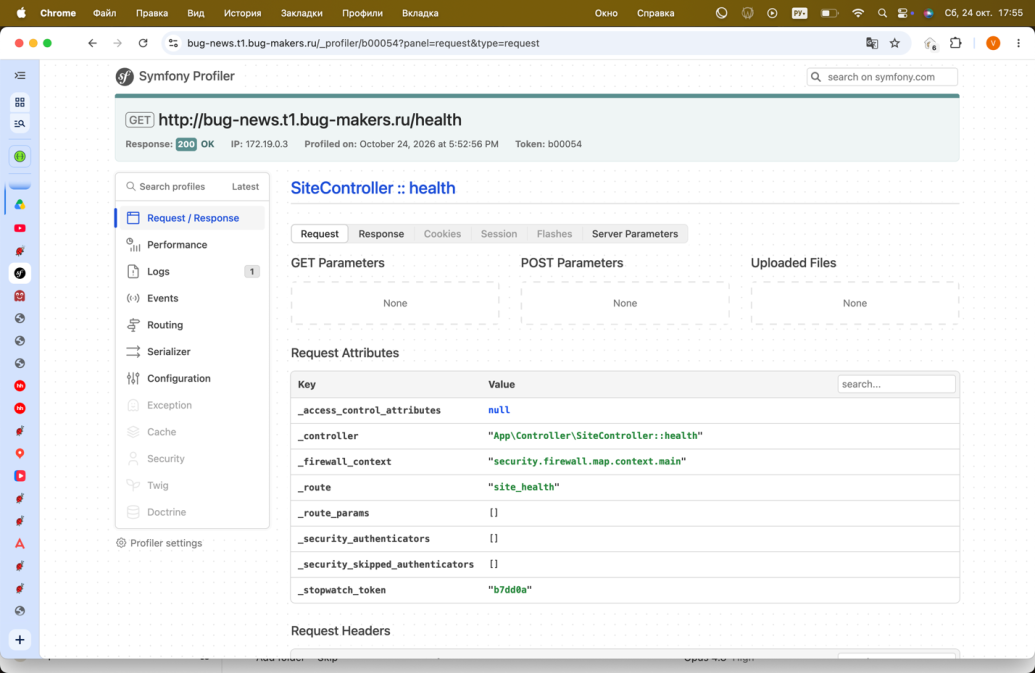Click the magnifier in Search profiles
The width and height of the screenshot is (1035, 673).
131,187
